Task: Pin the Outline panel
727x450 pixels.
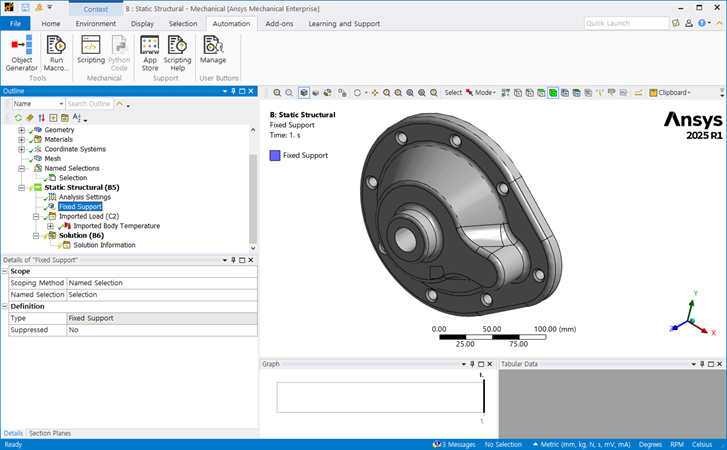Action: (x=233, y=91)
